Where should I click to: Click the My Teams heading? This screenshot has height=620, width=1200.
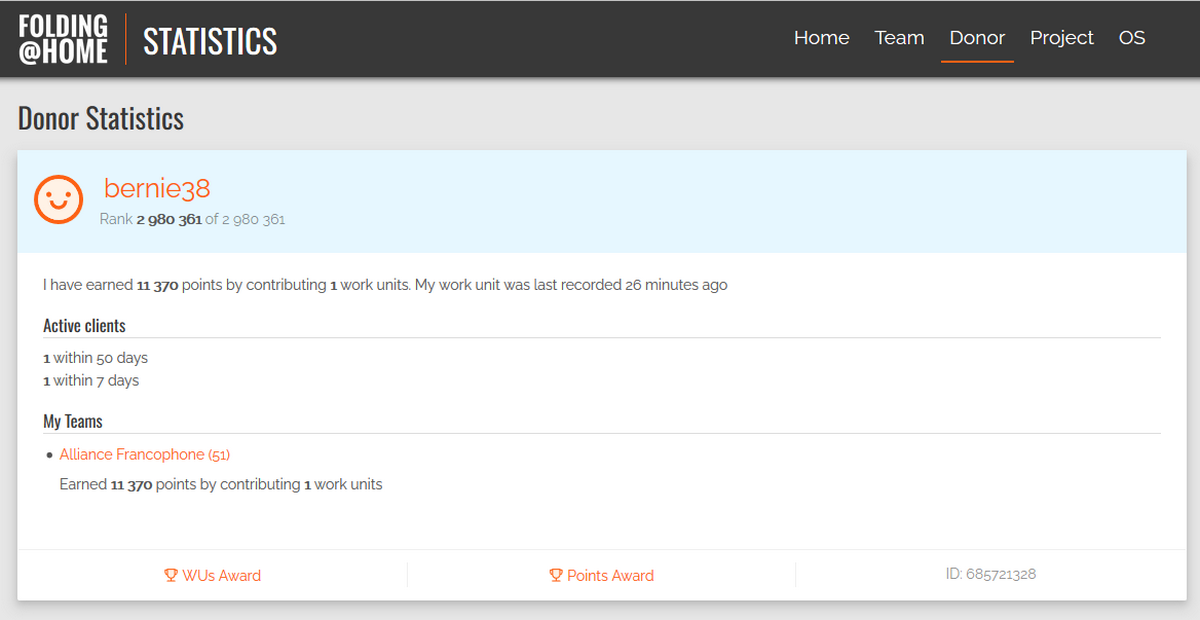(73, 422)
